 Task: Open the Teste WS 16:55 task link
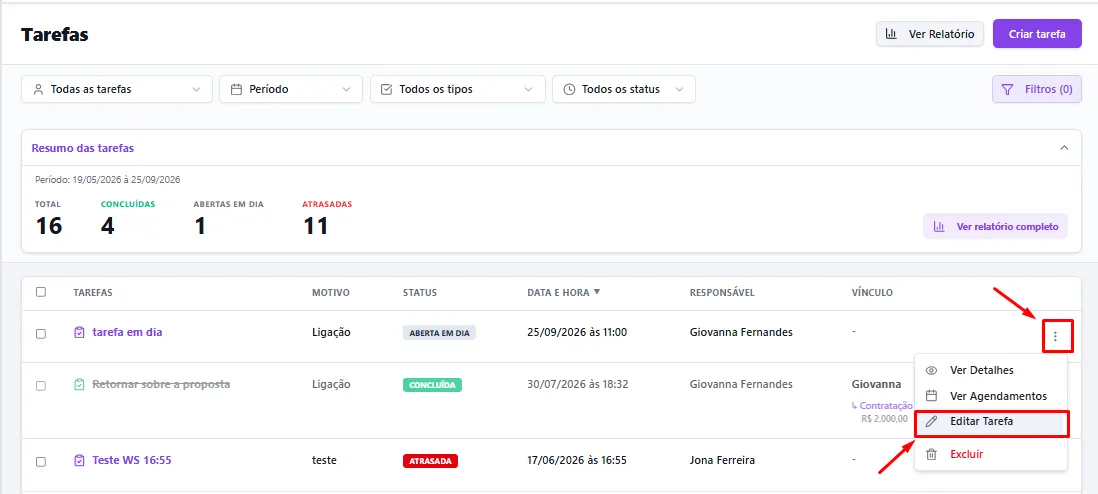pos(132,461)
